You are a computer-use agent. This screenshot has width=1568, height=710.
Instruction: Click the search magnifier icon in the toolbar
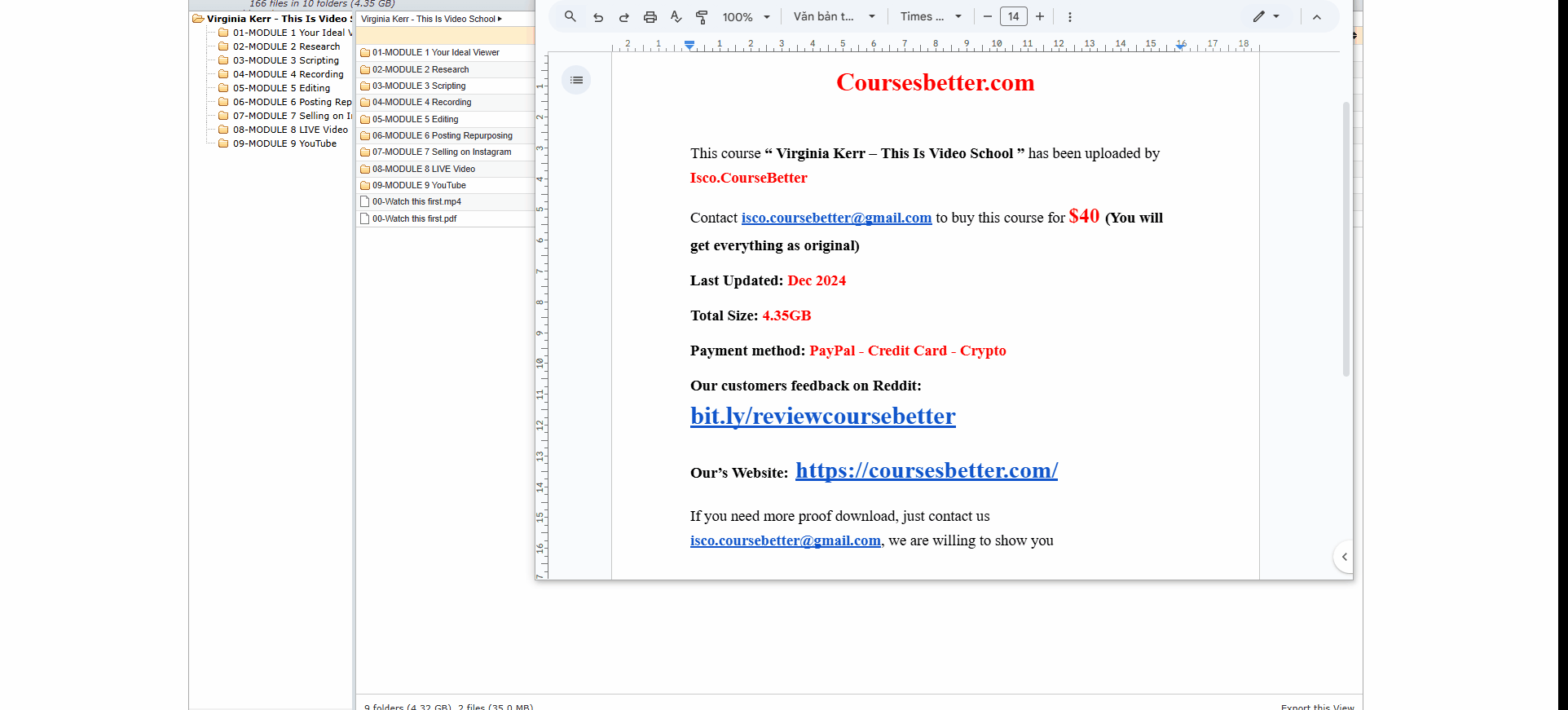tap(570, 16)
